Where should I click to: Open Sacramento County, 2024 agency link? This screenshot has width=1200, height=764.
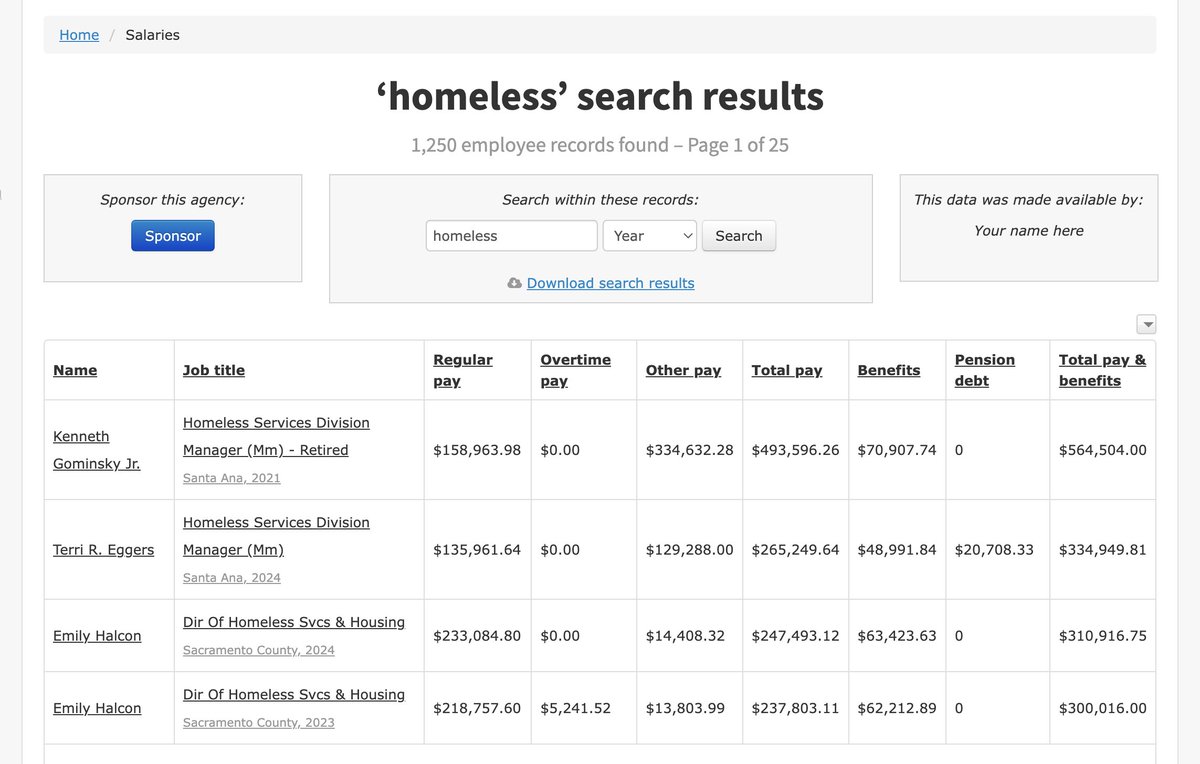click(259, 650)
